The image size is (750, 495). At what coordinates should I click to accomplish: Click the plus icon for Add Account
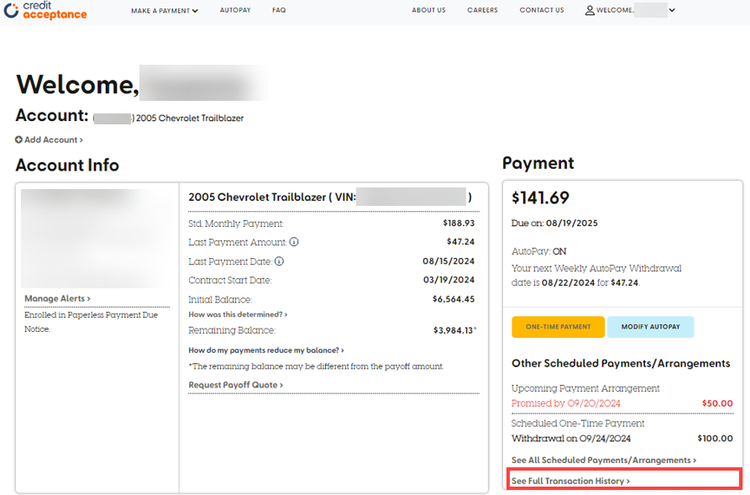pos(19,140)
